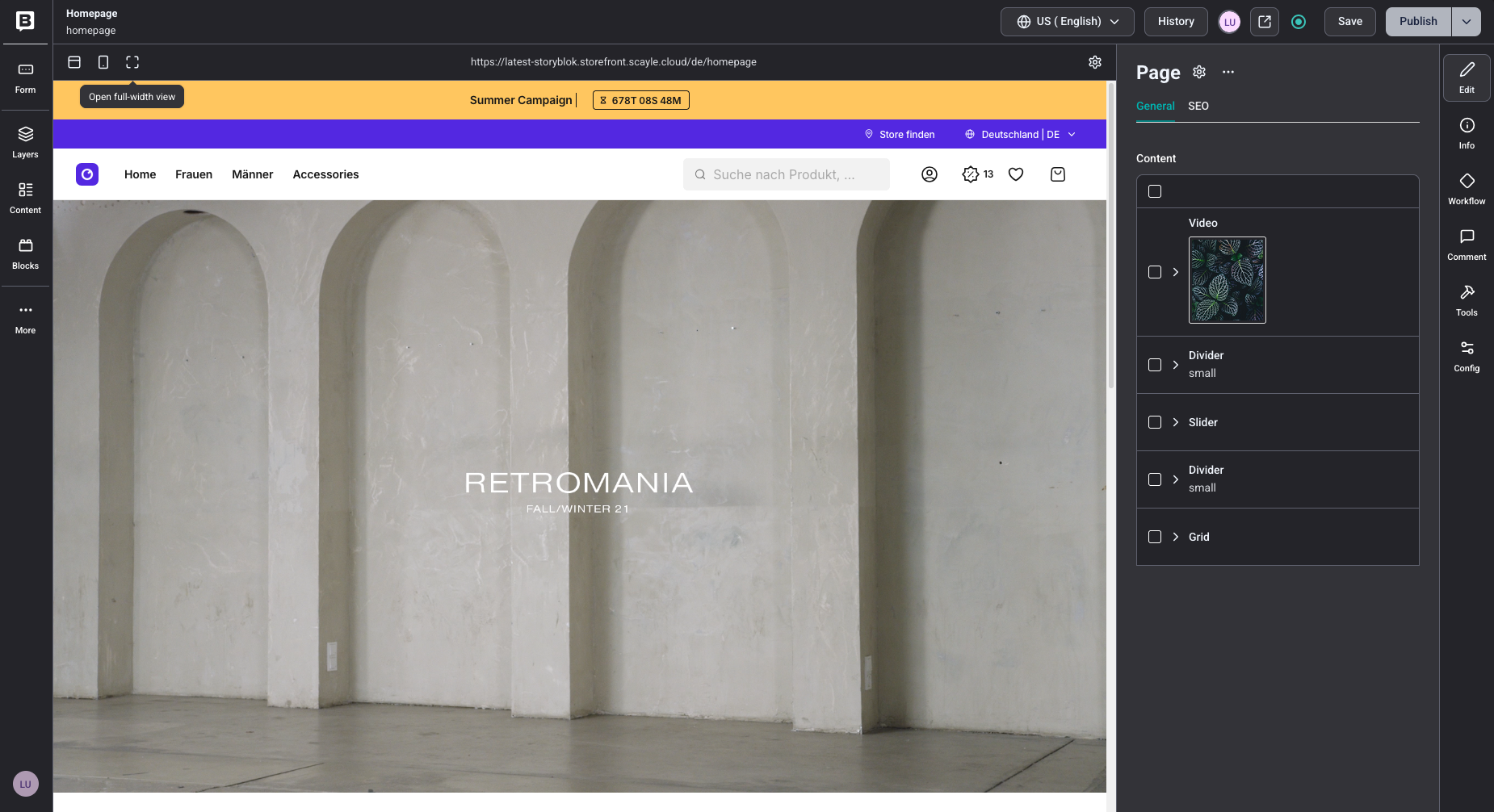1494x812 pixels.
Task: Click the Video block thumbnail
Action: click(1227, 280)
